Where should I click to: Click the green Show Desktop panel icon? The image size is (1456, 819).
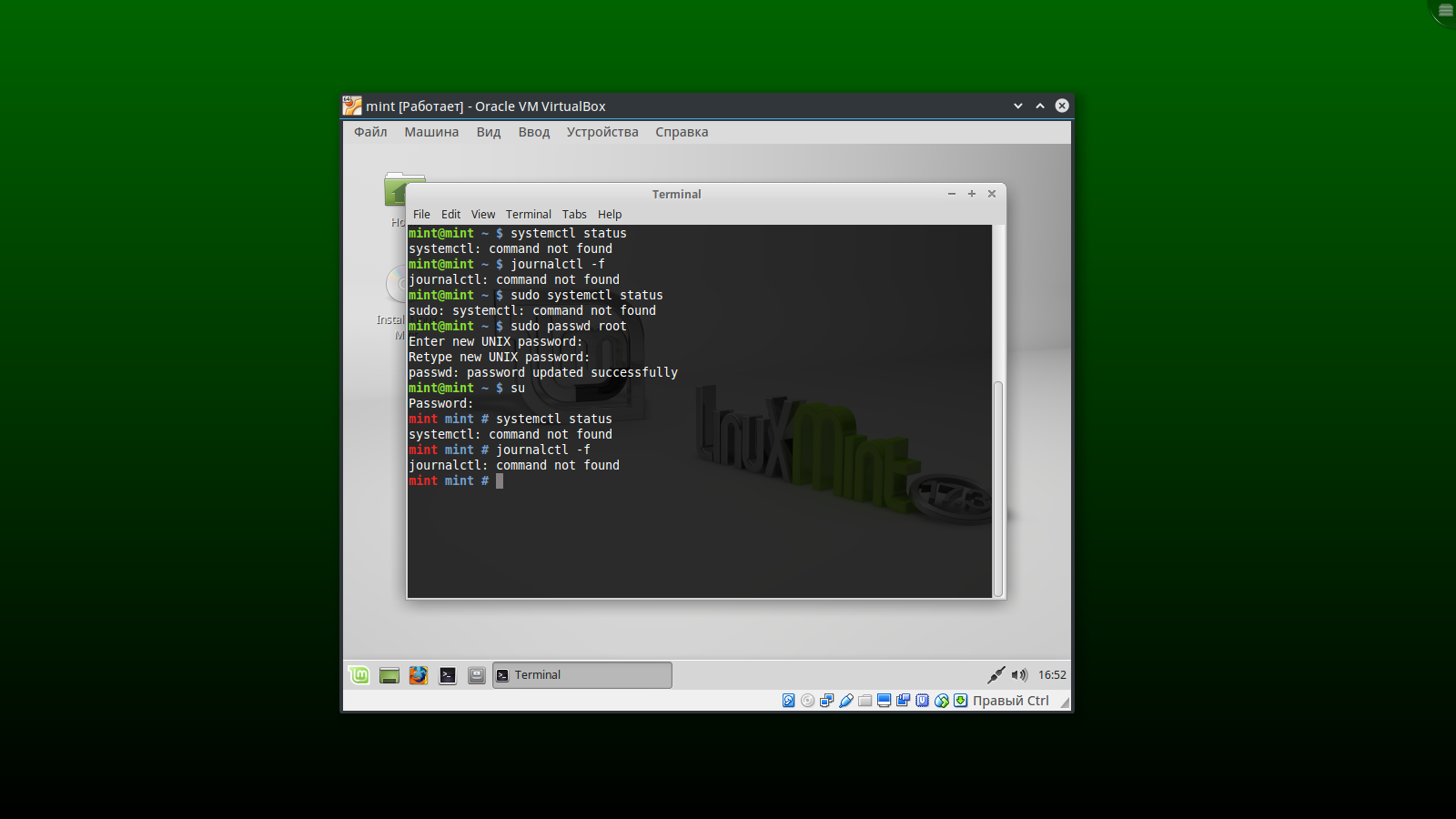click(389, 675)
